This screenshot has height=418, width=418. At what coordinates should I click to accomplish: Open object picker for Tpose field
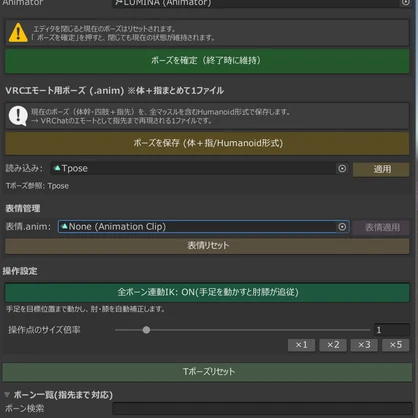[342, 169]
